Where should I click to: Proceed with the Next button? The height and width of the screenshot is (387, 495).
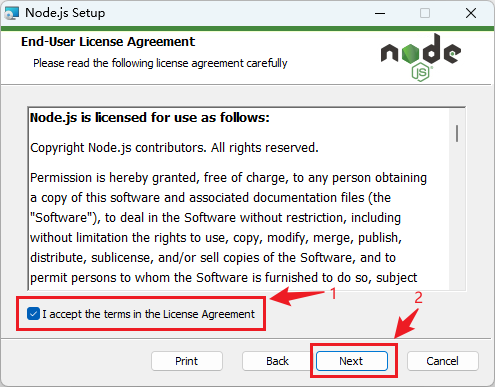click(x=352, y=361)
